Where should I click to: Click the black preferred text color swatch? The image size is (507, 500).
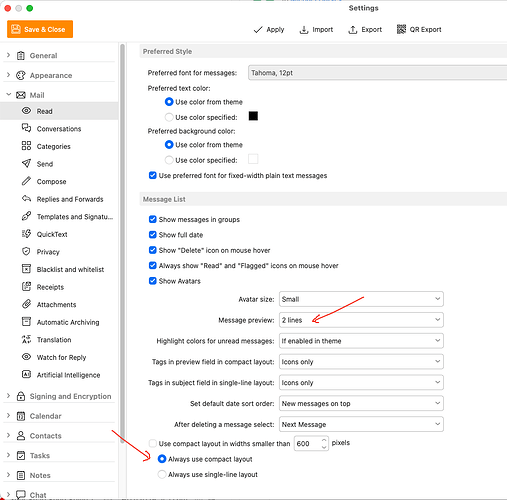tap(253, 116)
